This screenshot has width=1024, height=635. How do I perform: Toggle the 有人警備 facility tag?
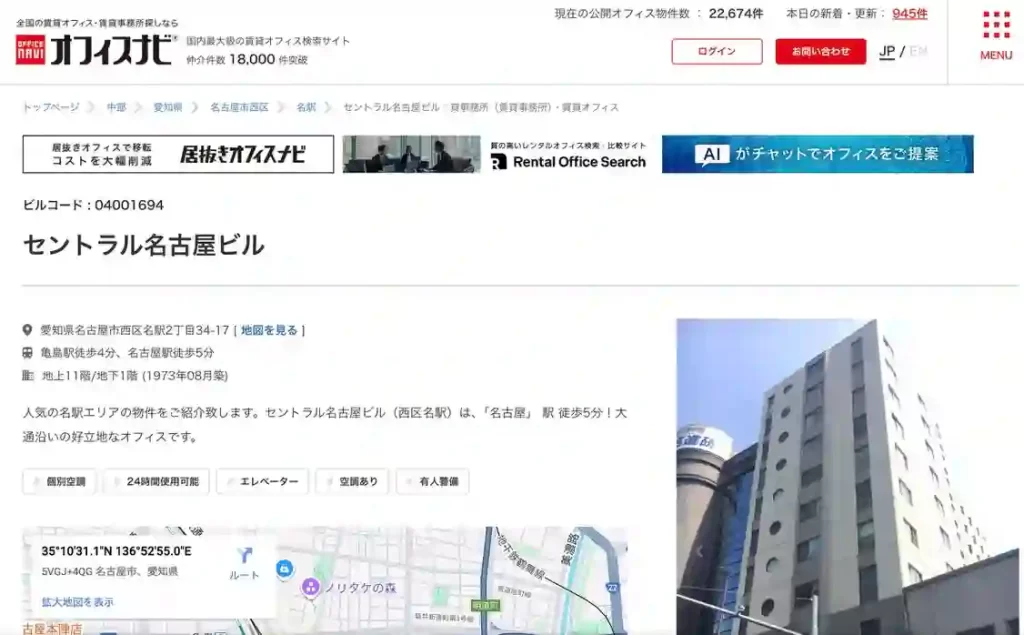point(432,481)
